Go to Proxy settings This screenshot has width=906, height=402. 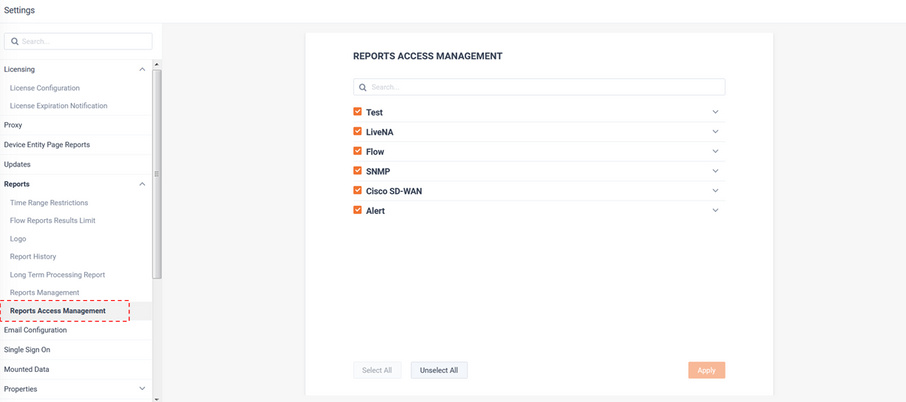pyautogui.click(x=13, y=125)
